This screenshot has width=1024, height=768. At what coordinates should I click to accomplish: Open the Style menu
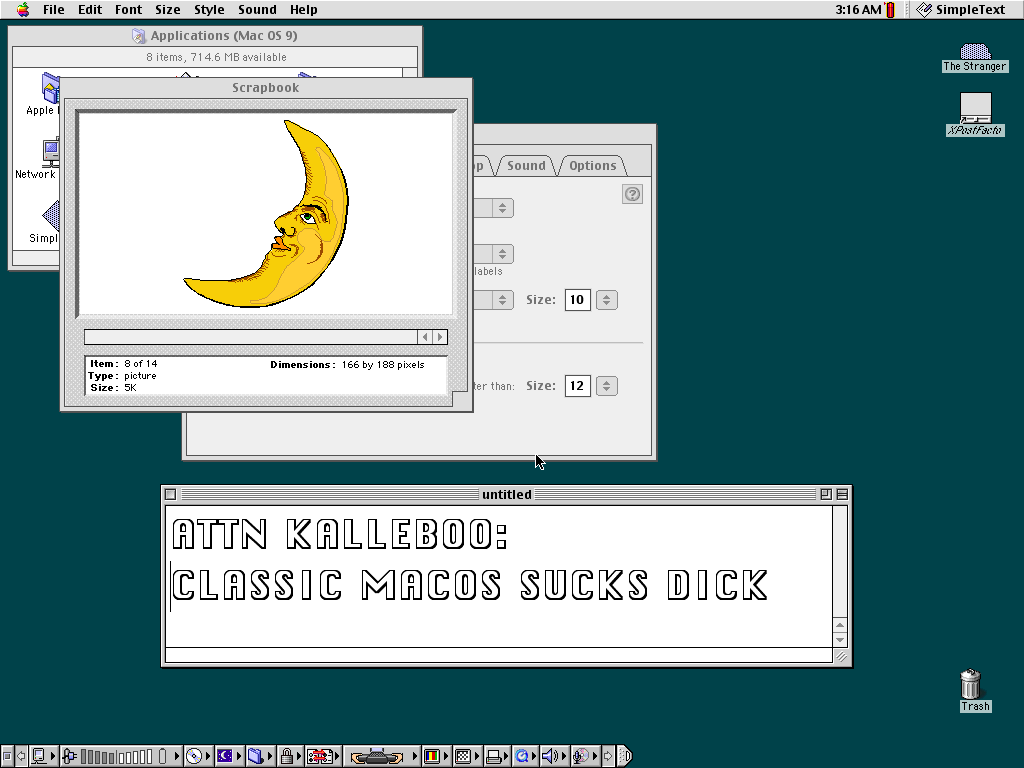(x=209, y=10)
